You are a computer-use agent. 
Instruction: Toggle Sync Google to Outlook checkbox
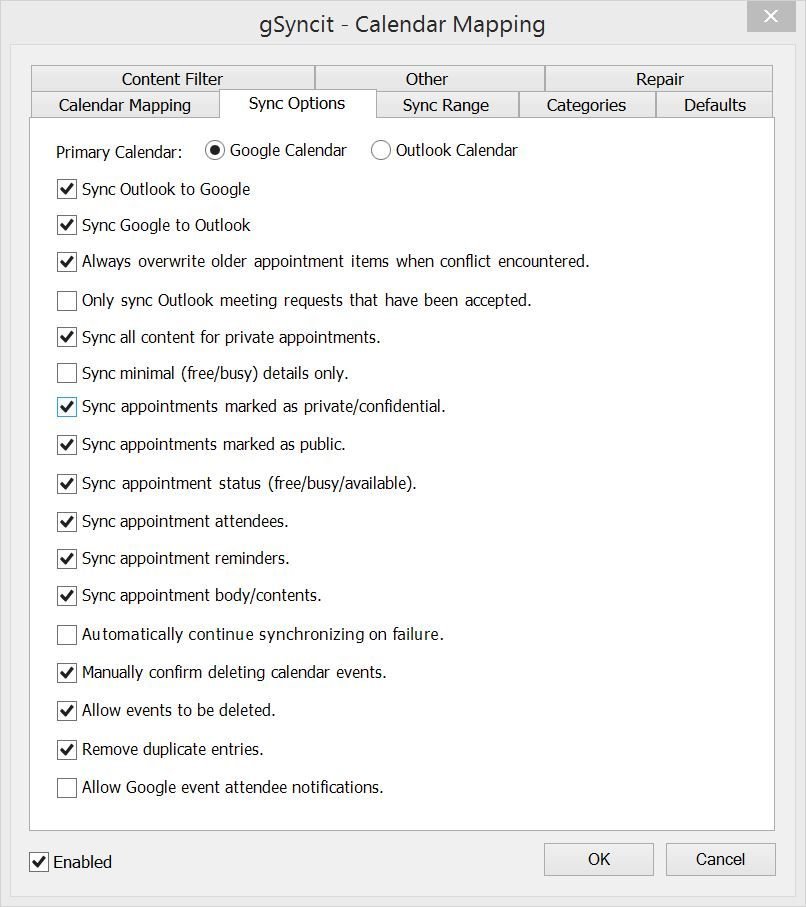click(67, 225)
